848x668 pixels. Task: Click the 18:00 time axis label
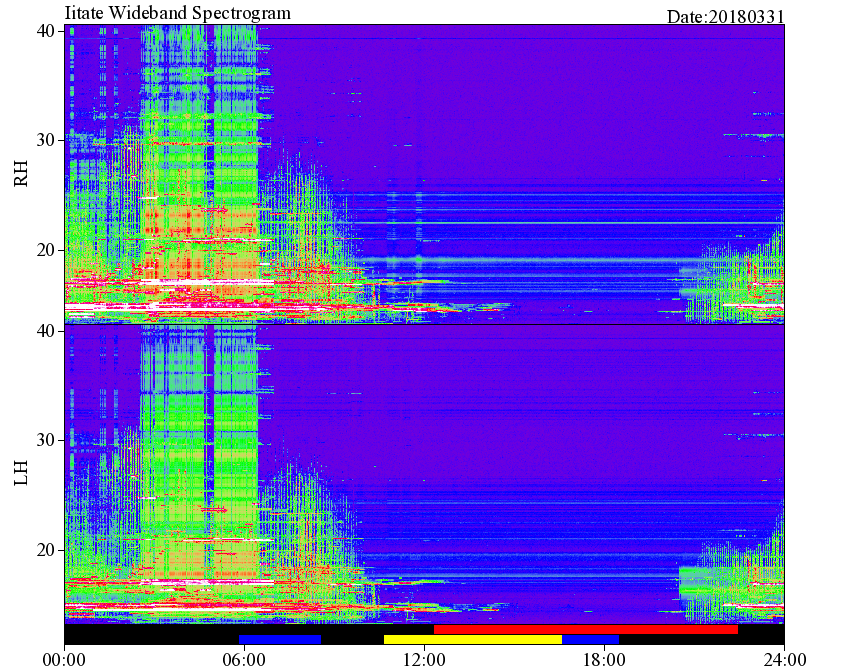click(605, 660)
